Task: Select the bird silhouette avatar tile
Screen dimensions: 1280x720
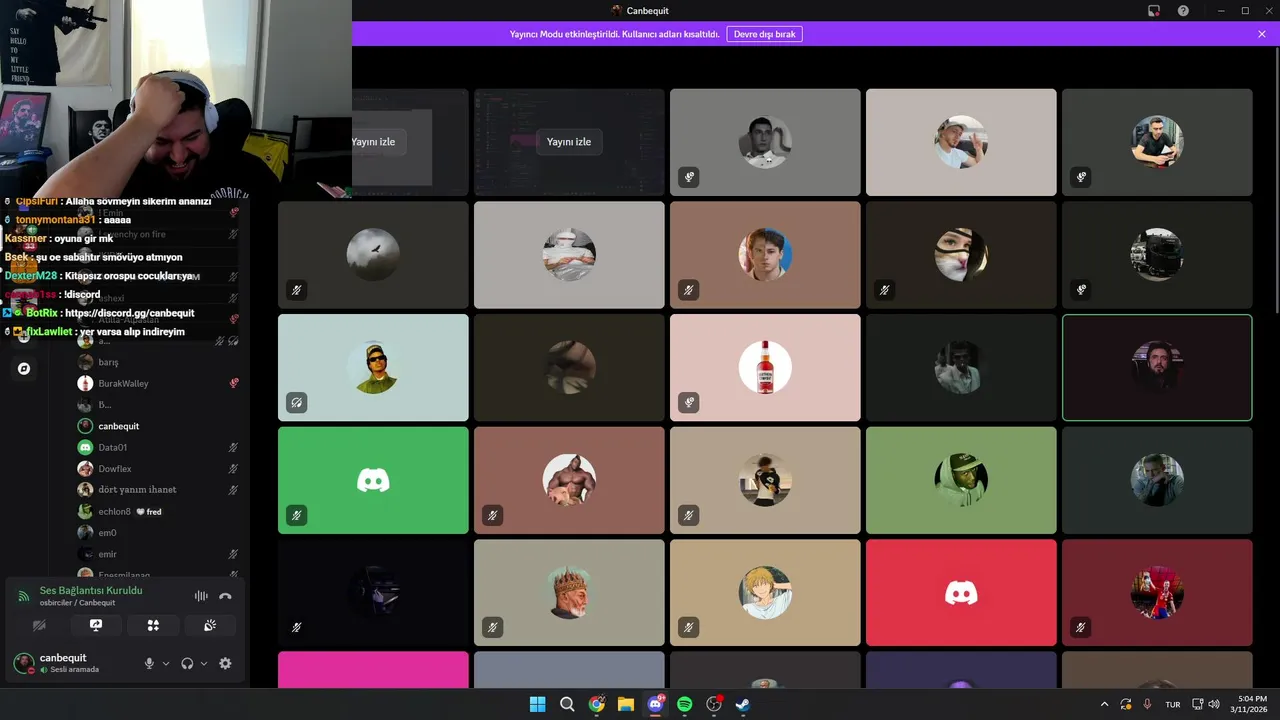Action: pyautogui.click(x=373, y=255)
